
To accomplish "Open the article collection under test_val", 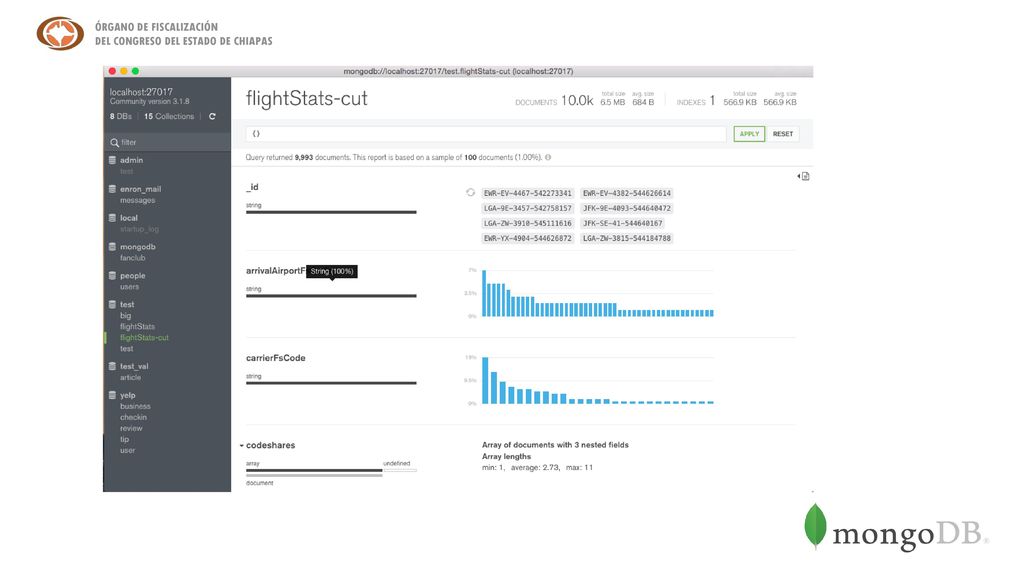I will pos(131,377).
